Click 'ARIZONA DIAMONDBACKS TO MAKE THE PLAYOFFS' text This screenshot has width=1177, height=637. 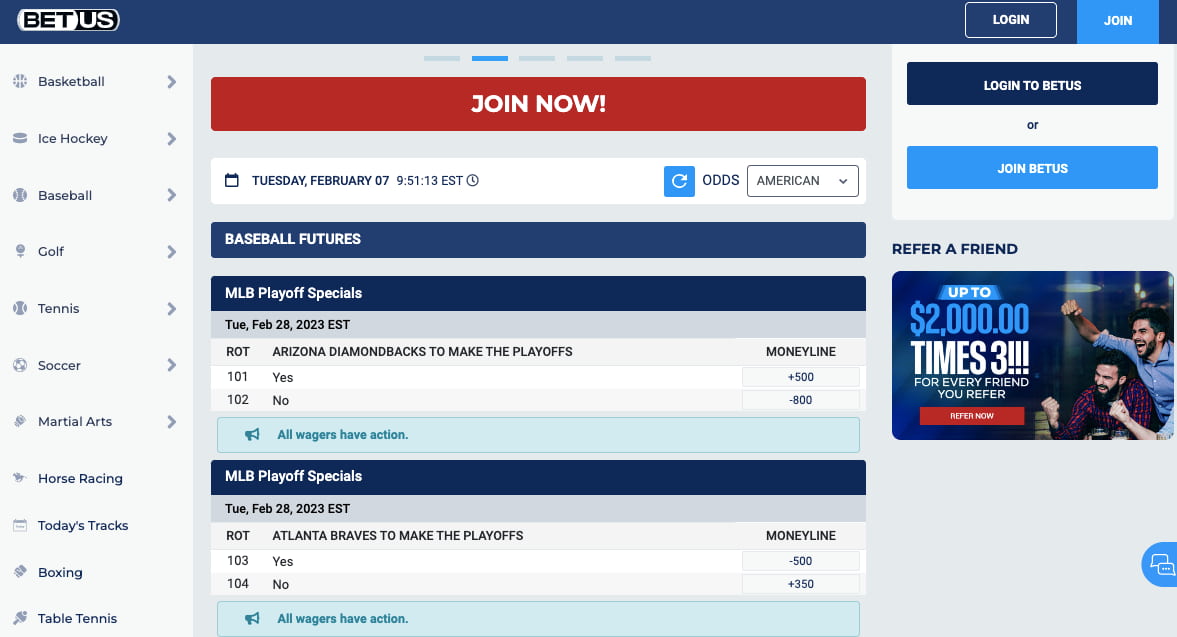[x=423, y=352]
